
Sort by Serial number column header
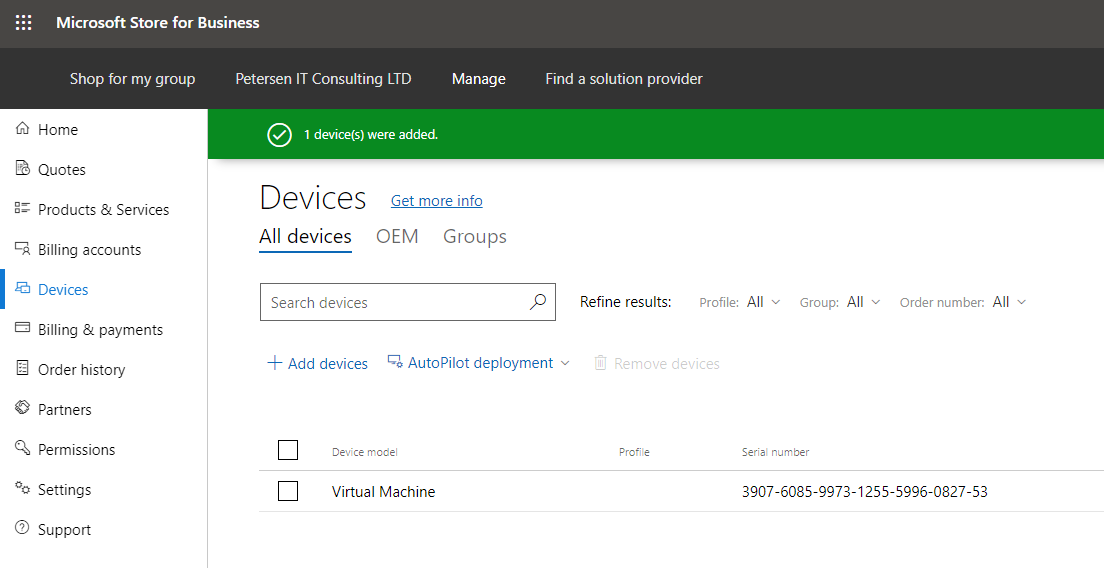[x=775, y=452]
